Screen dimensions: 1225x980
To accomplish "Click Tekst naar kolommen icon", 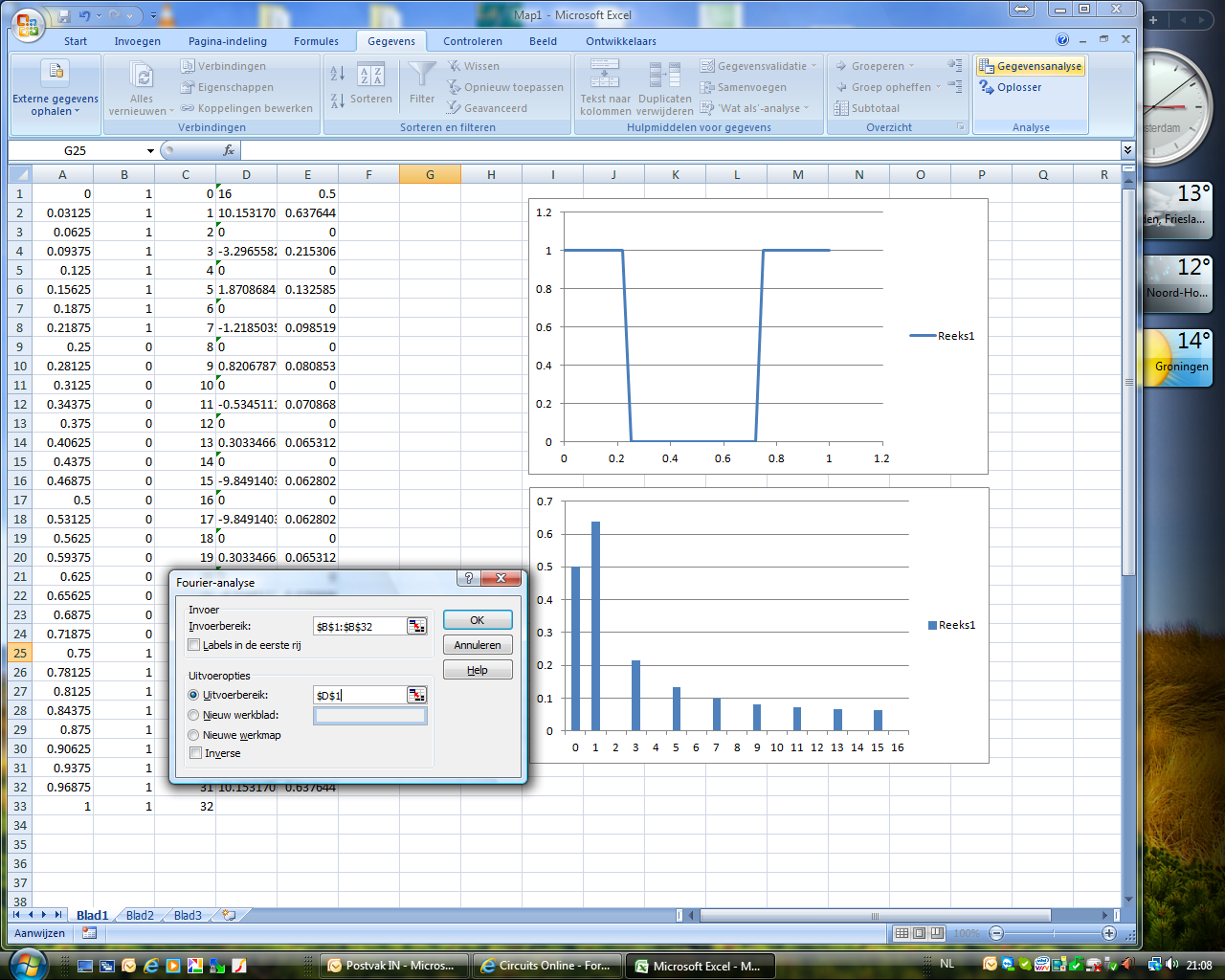I will pos(605,77).
